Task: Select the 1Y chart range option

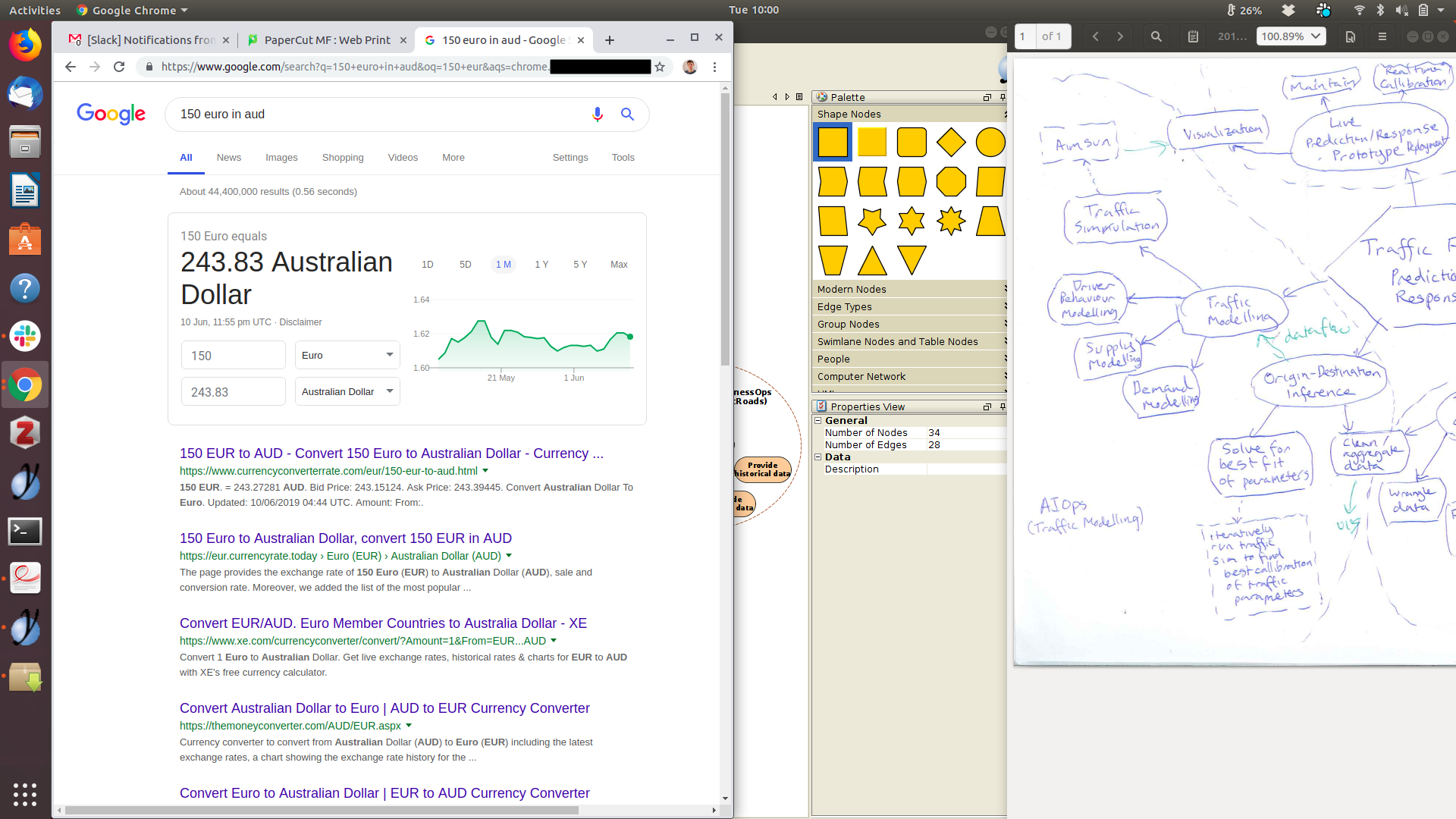Action: pyautogui.click(x=541, y=265)
